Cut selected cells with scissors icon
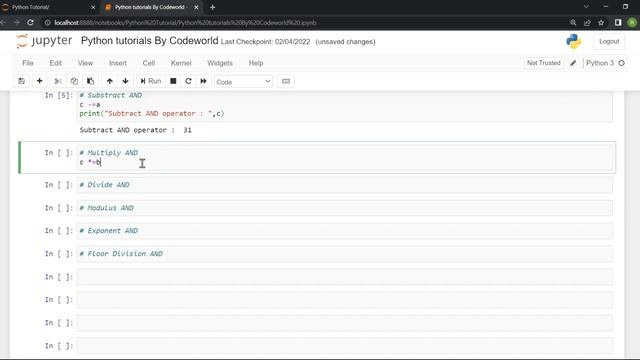This screenshot has height=360, width=640. pos(58,81)
